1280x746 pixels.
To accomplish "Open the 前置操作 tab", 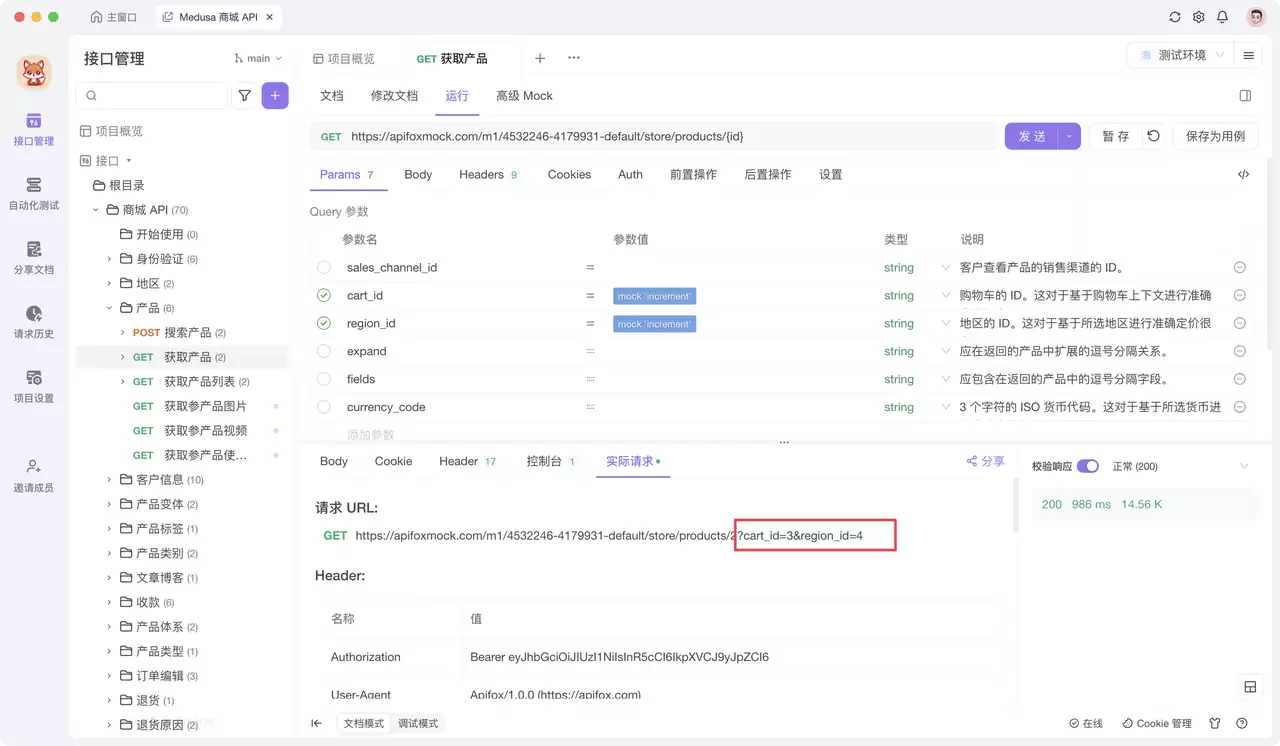I will tap(693, 174).
